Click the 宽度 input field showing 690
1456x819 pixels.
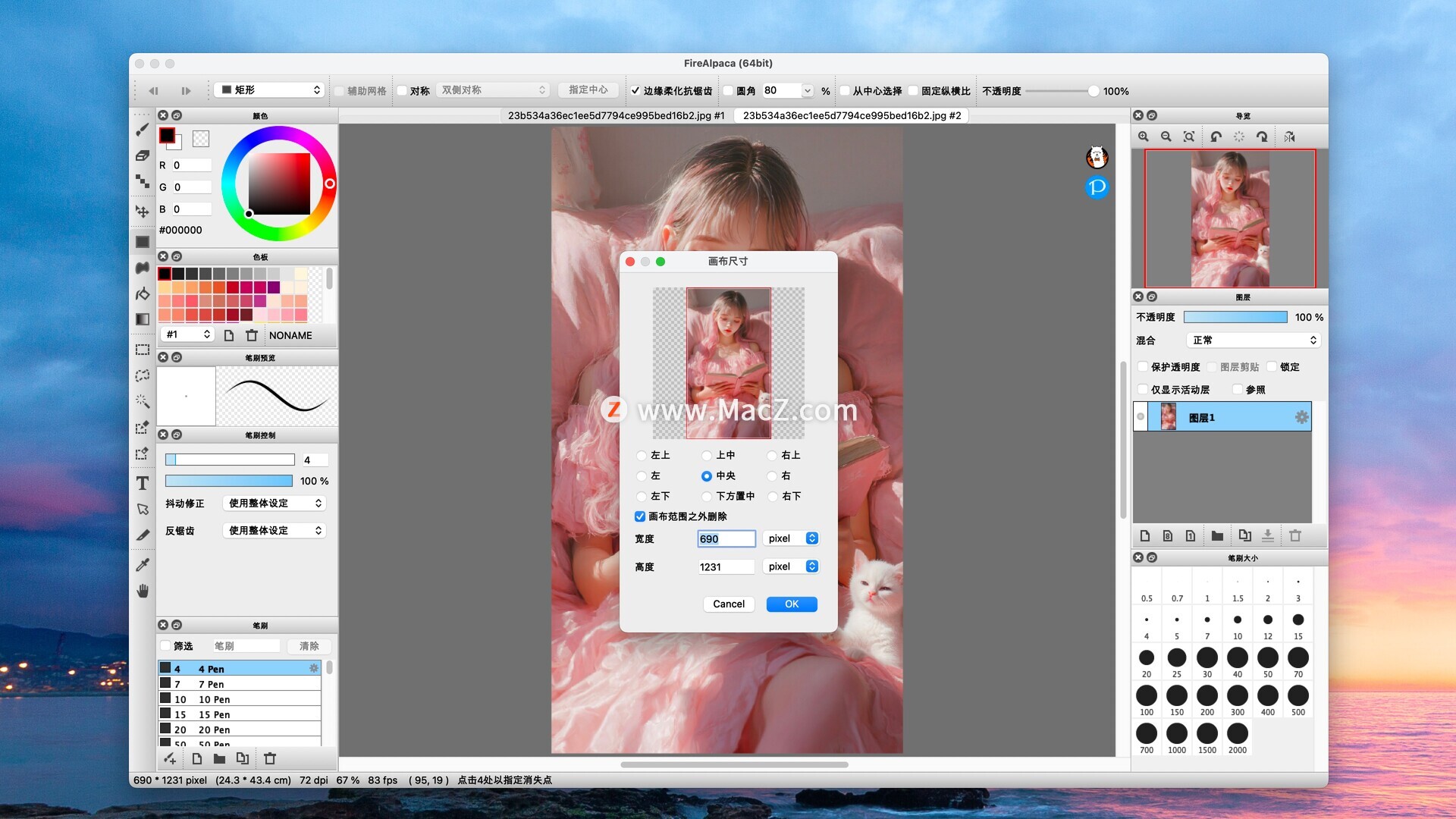pyautogui.click(x=726, y=538)
